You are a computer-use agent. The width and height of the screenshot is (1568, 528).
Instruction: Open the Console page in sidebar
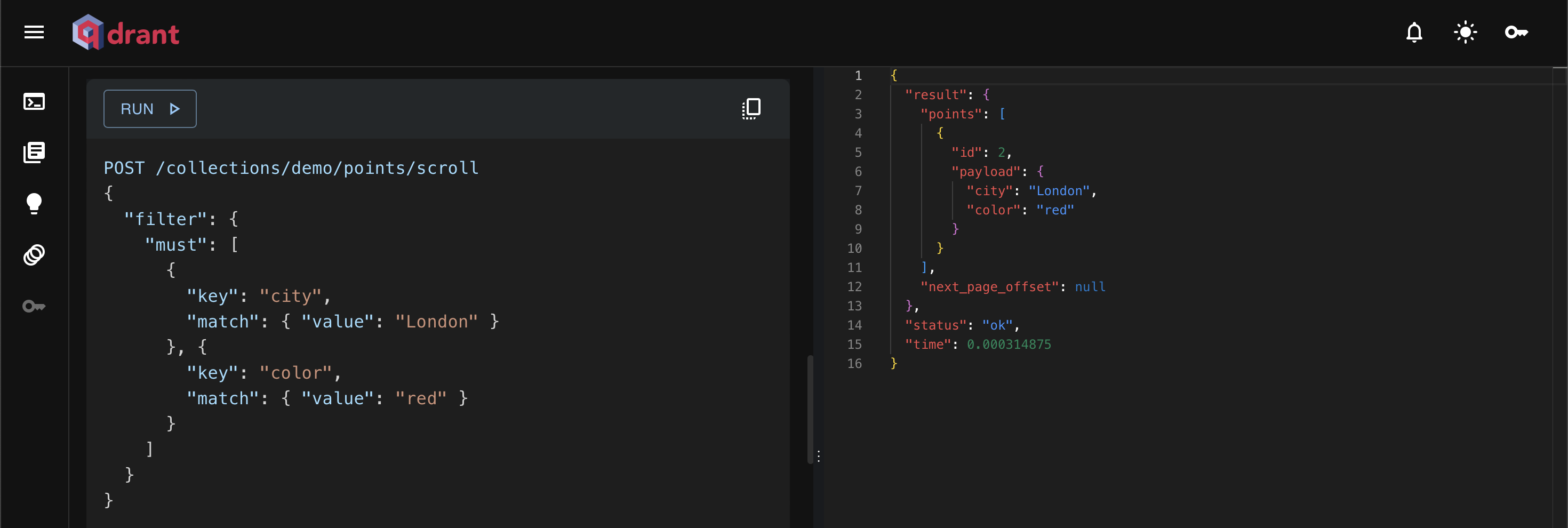click(x=34, y=102)
